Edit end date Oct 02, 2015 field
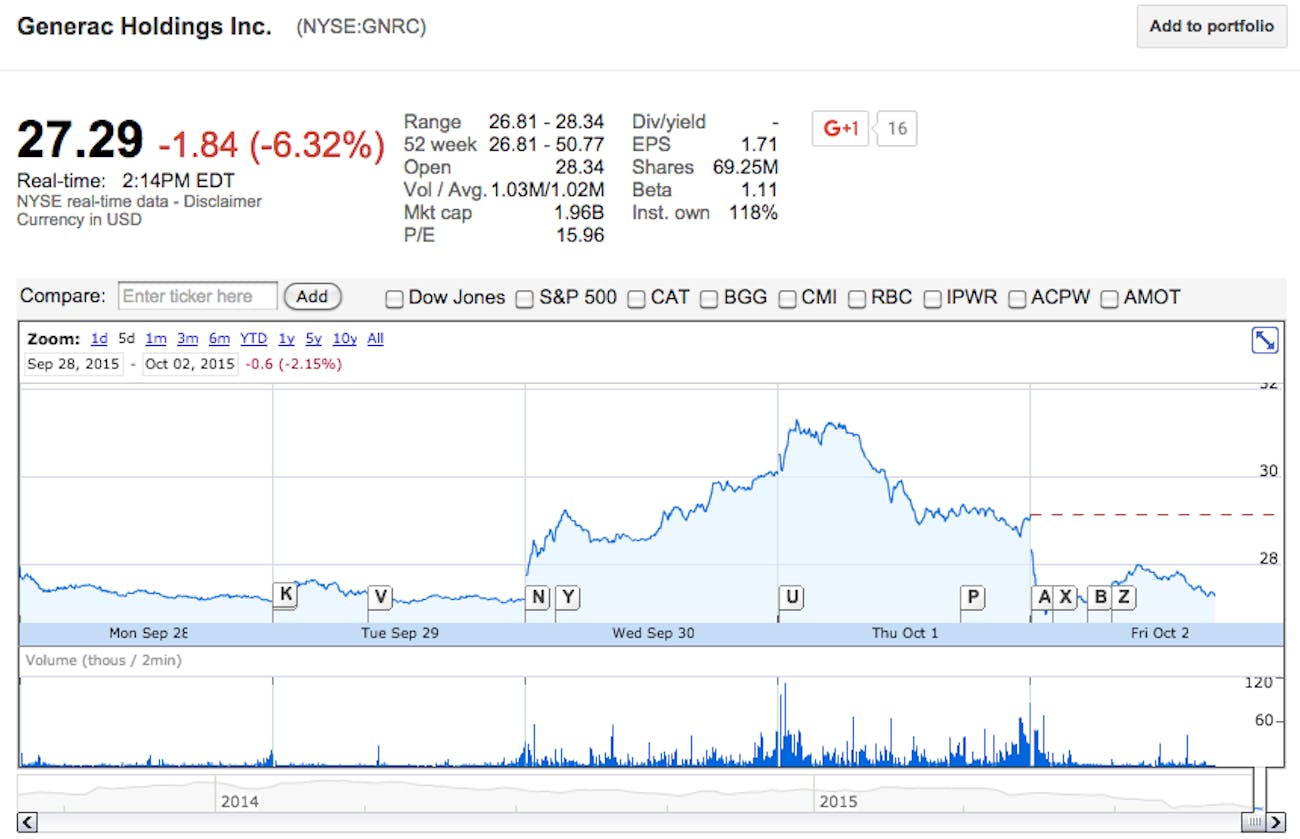This screenshot has height=839, width=1300. (x=190, y=364)
